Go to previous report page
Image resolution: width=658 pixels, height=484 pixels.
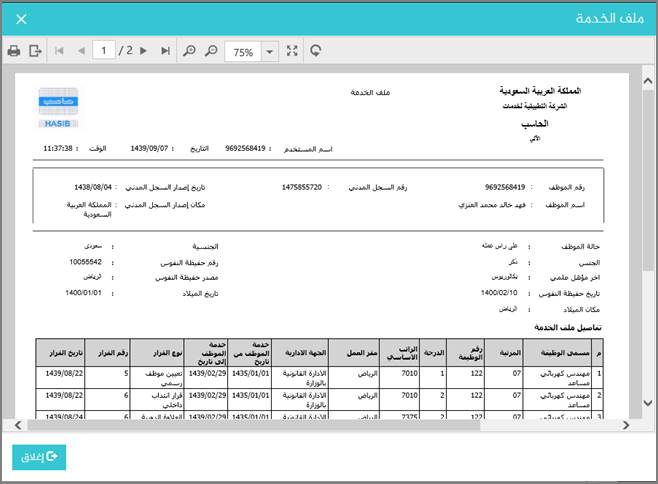pos(81,51)
